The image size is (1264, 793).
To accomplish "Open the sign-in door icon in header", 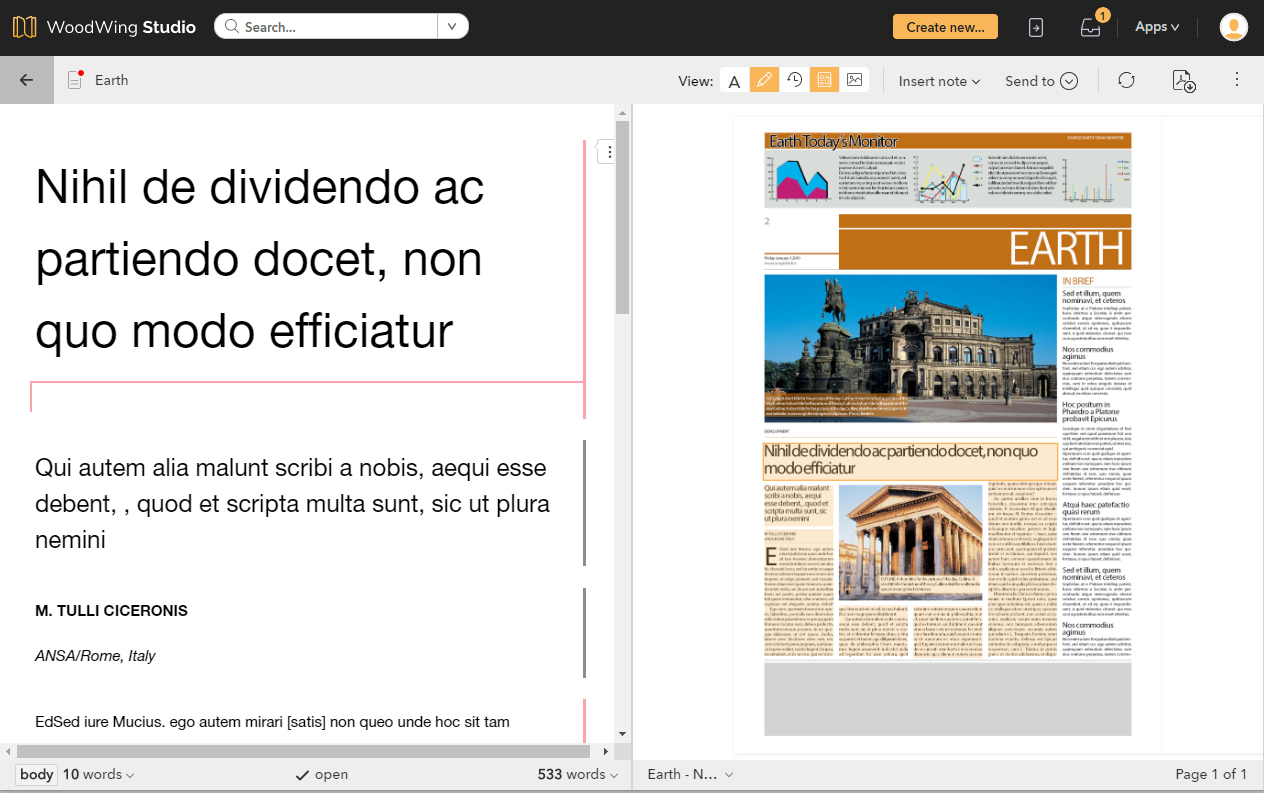I will tap(1036, 27).
